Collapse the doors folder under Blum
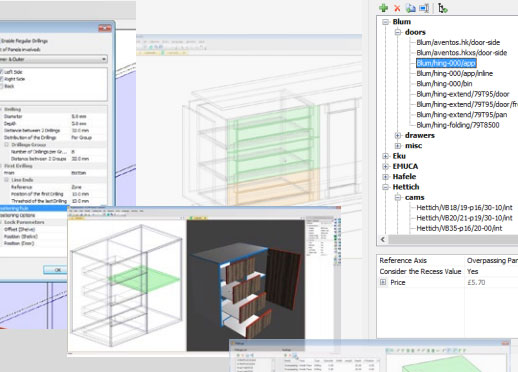This screenshot has width=518, height=372. pyautogui.click(x=398, y=32)
